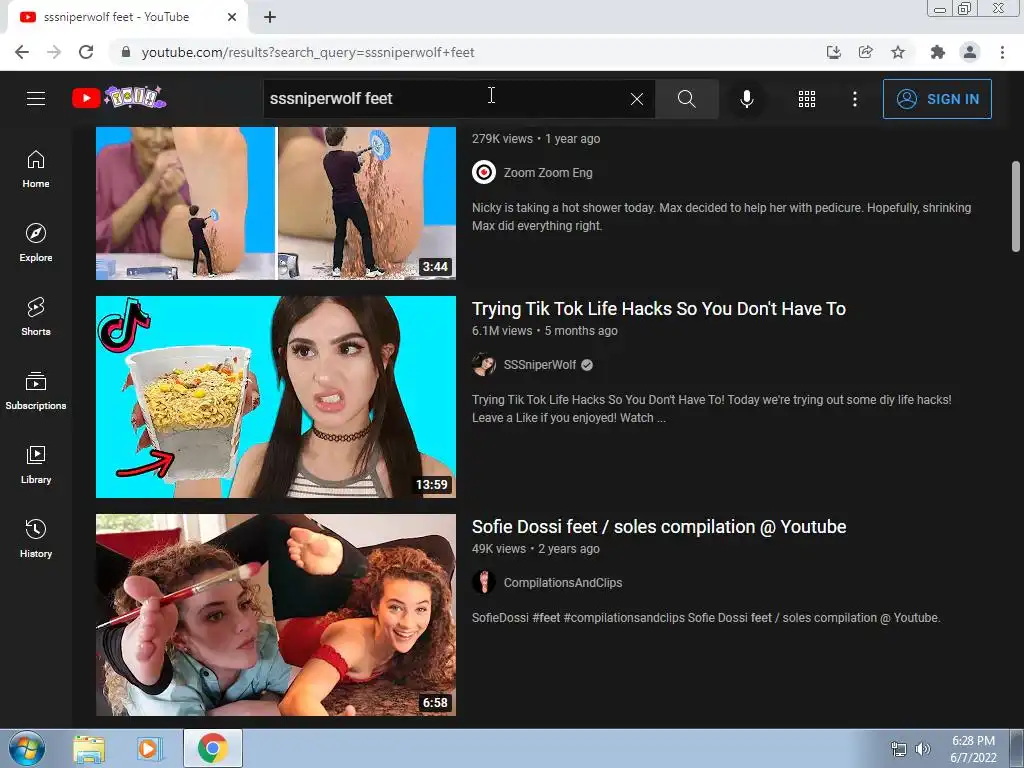Close the sssniperwolf feet tab
The image size is (1024, 768).
232,17
